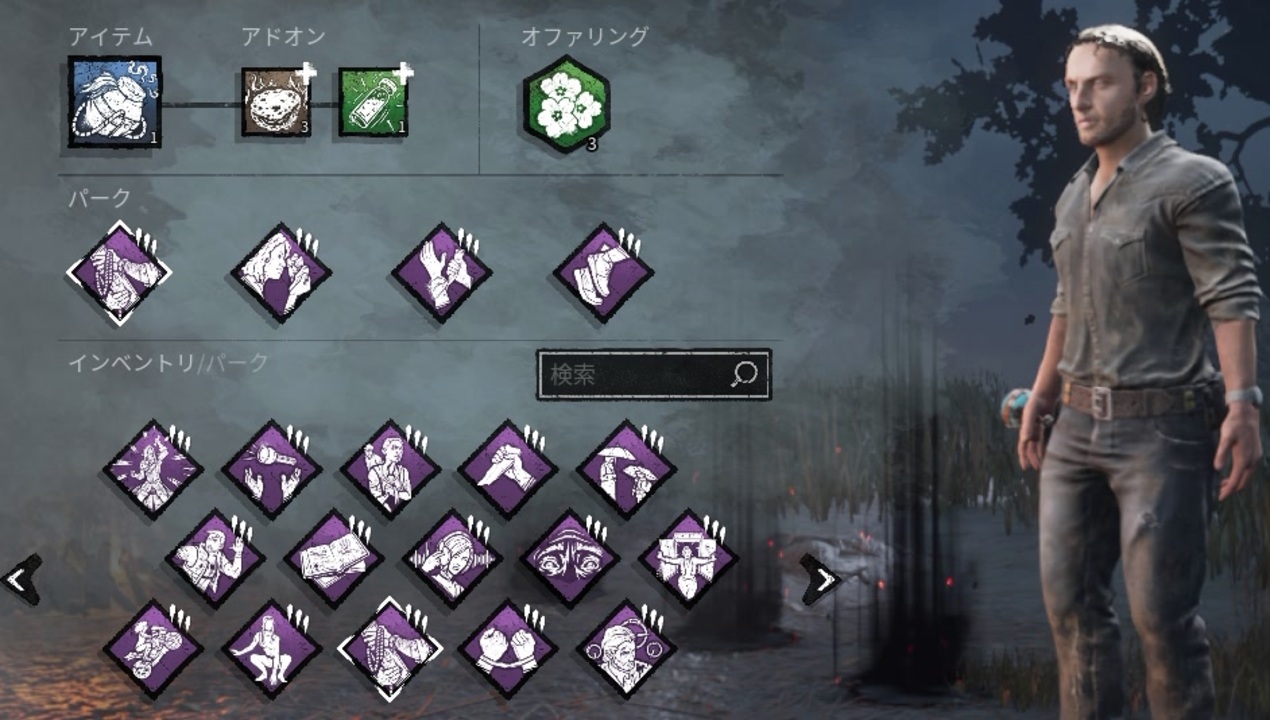This screenshot has width=1270, height=720.
Task: Go to previous perk inventory page
Action: pyautogui.click(x=22, y=578)
